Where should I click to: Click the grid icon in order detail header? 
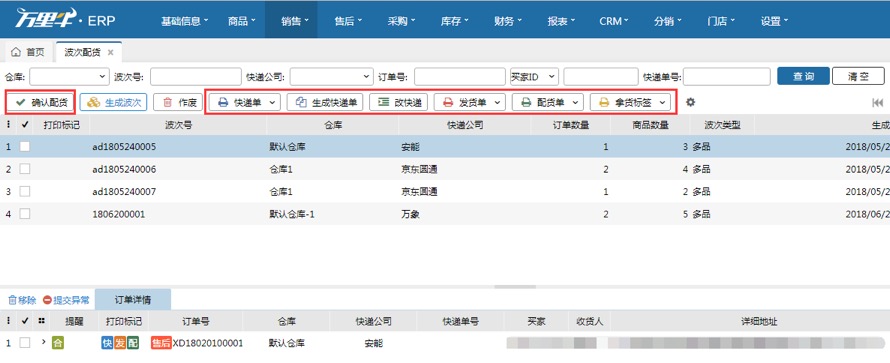(41, 322)
